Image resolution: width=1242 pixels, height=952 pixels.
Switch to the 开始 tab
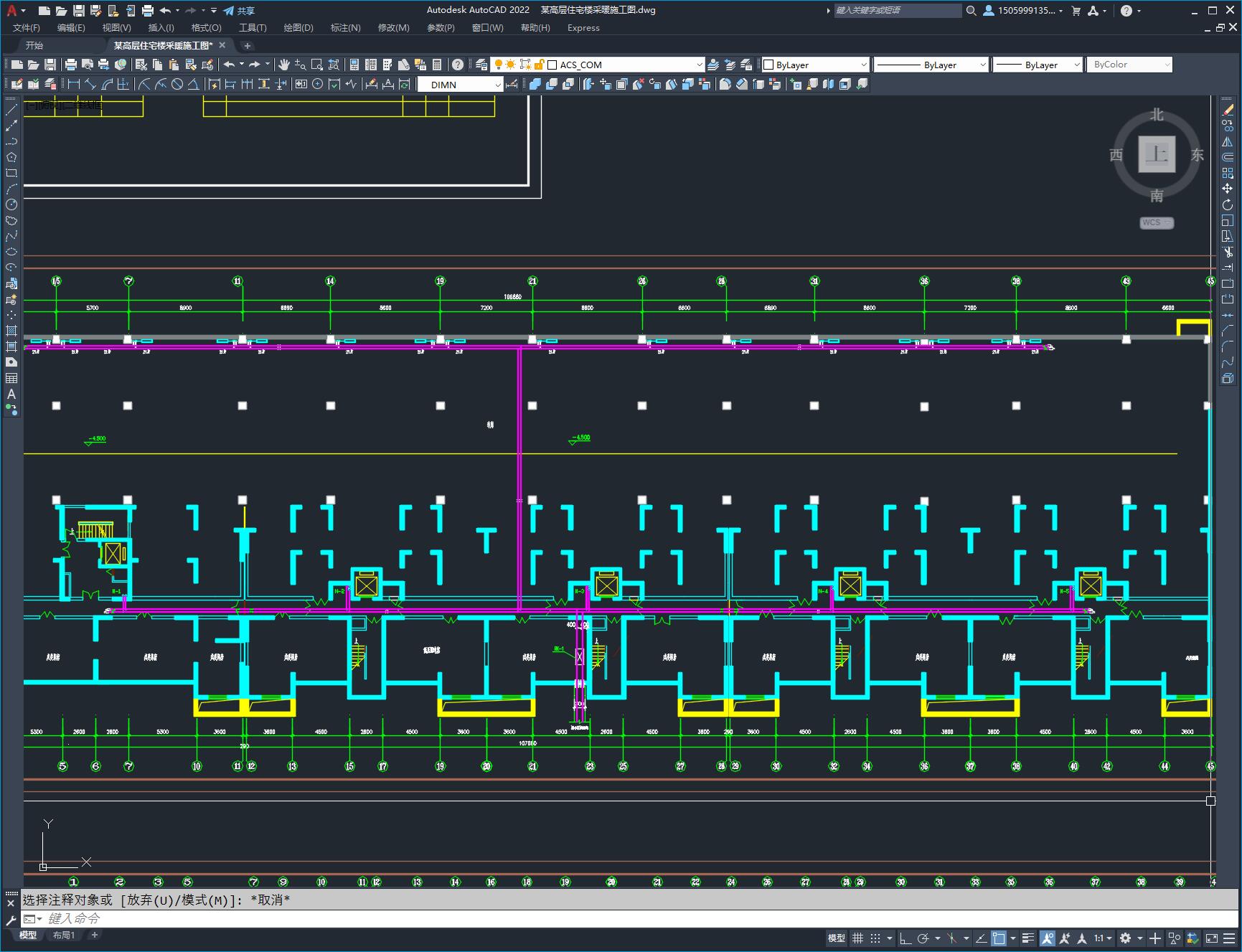[34, 45]
